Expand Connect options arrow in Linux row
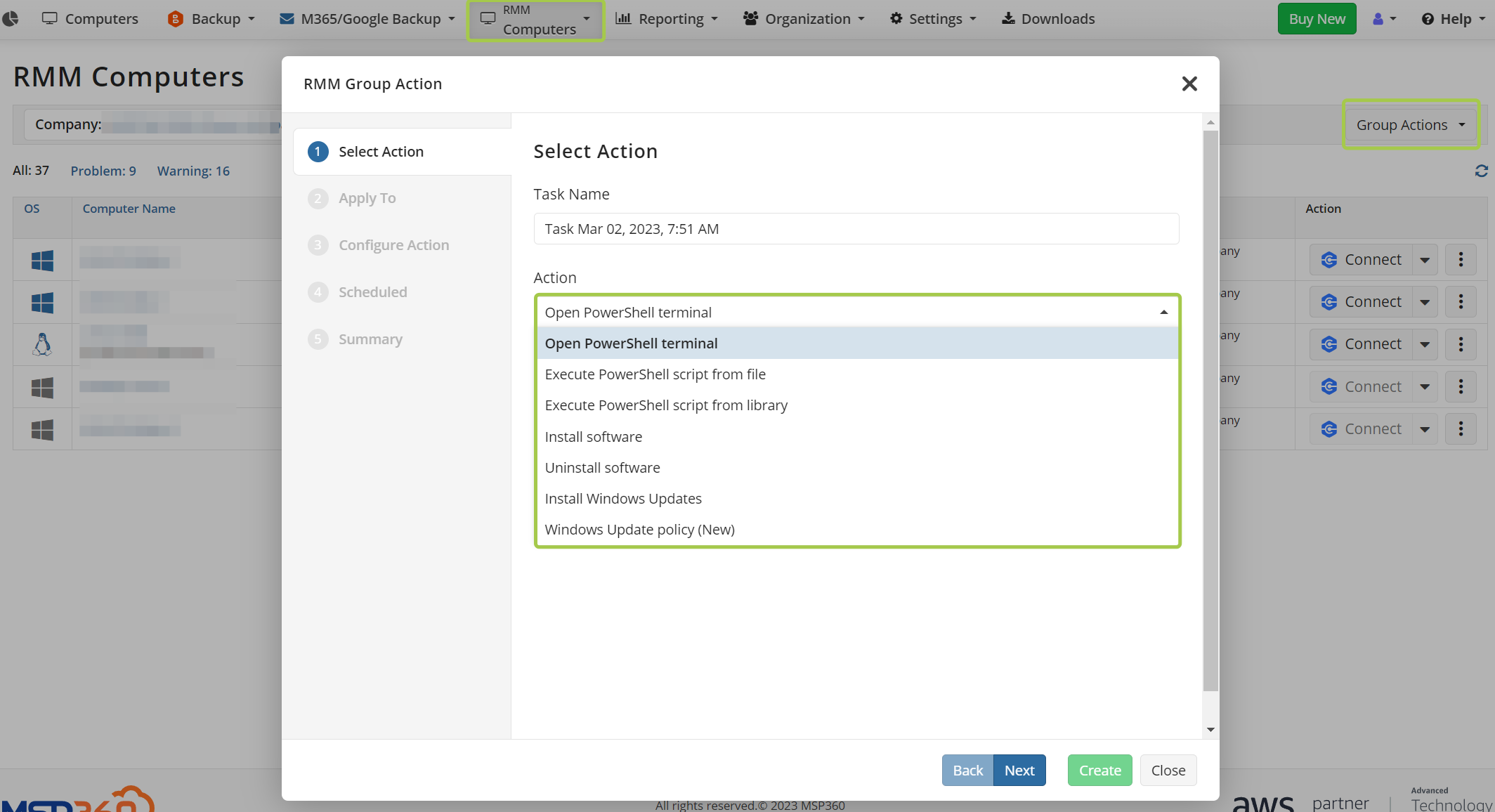Viewport: 1495px width, 812px height. pos(1425,344)
